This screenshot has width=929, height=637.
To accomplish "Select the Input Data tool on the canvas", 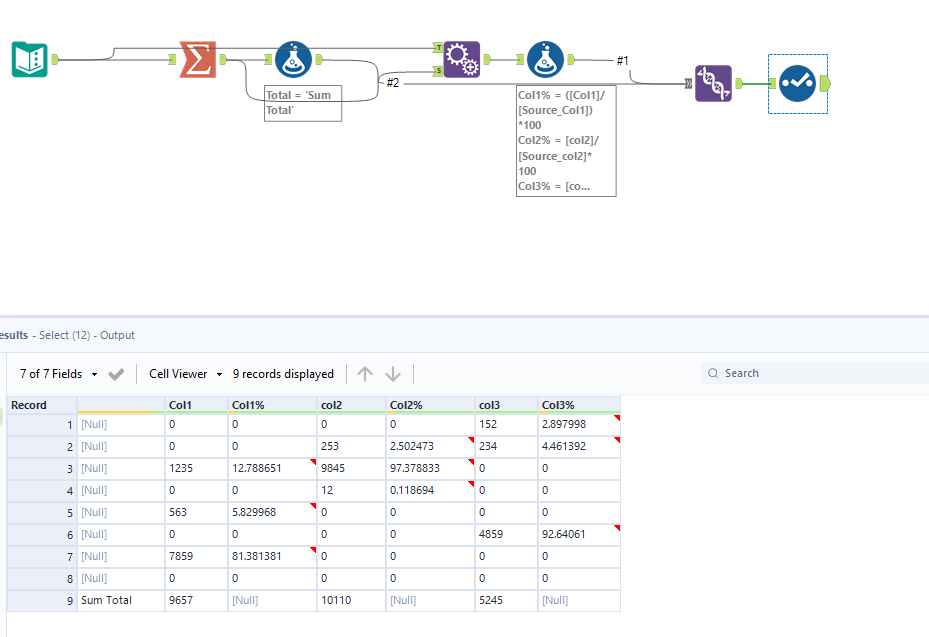I will pos(29,59).
